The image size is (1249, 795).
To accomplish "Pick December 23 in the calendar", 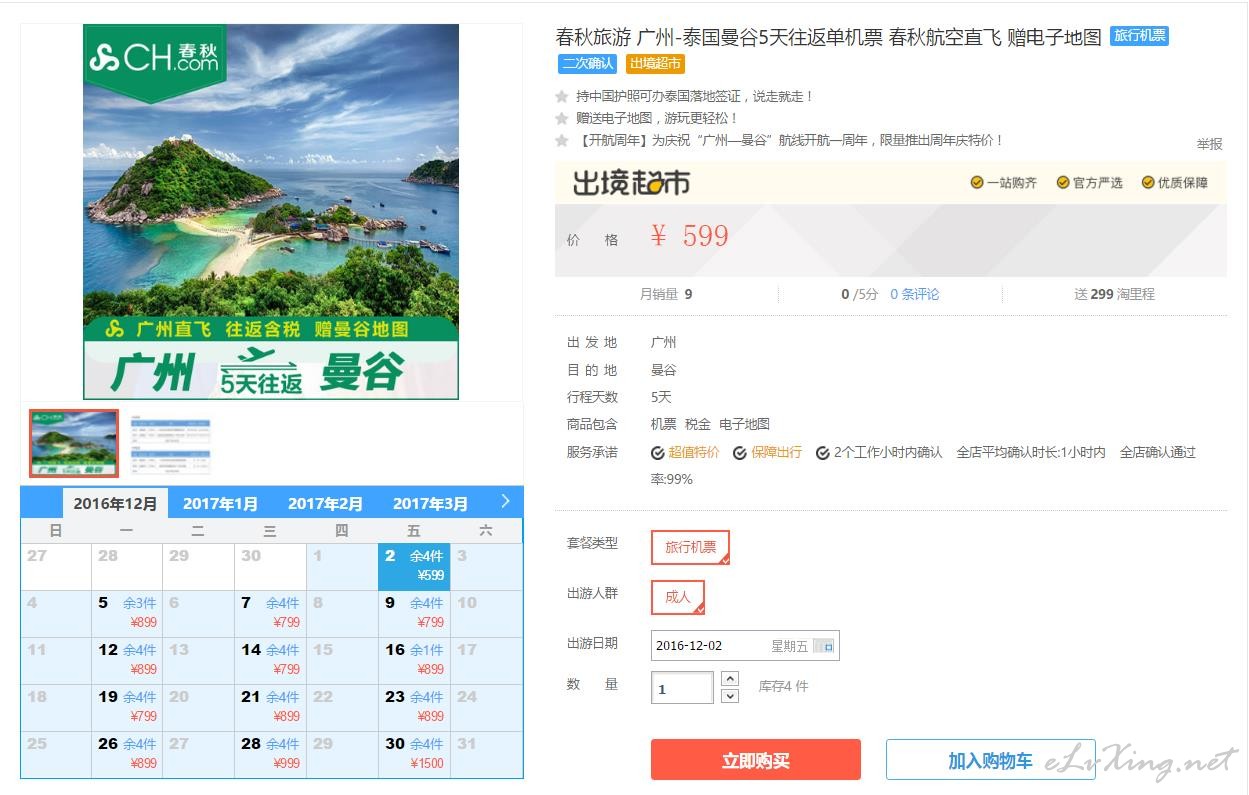I will [x=414, y=707].
